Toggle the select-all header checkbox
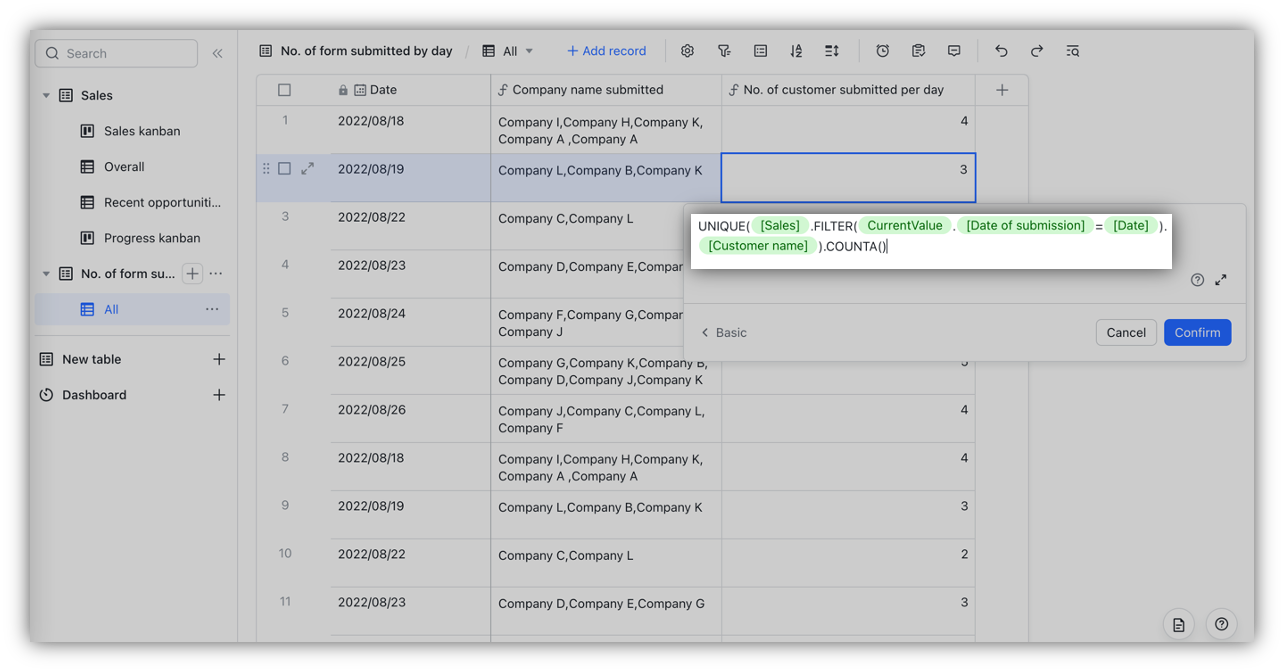1284x672 pixels. coord(284,90)
